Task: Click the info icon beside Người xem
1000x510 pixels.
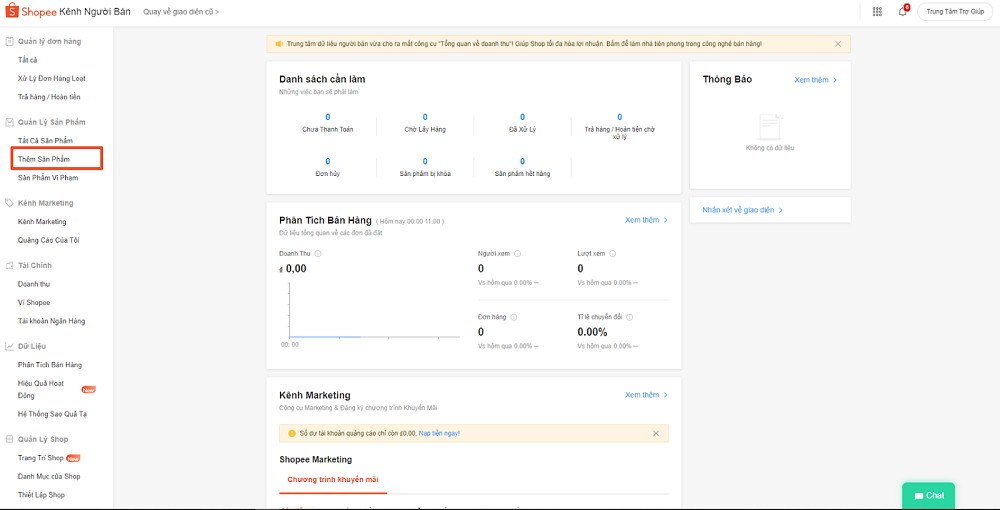Action: [x=517, y=254]
